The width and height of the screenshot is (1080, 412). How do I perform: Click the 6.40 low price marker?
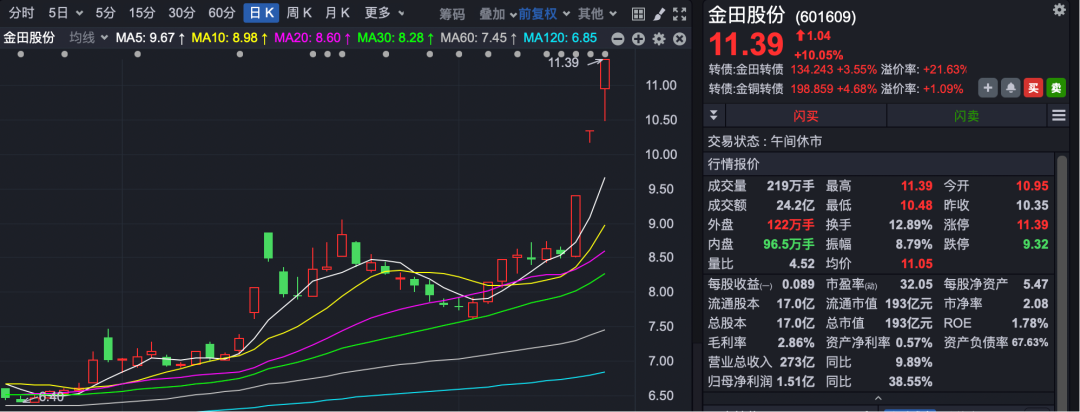pyautogui.click(x=50, y=396)
